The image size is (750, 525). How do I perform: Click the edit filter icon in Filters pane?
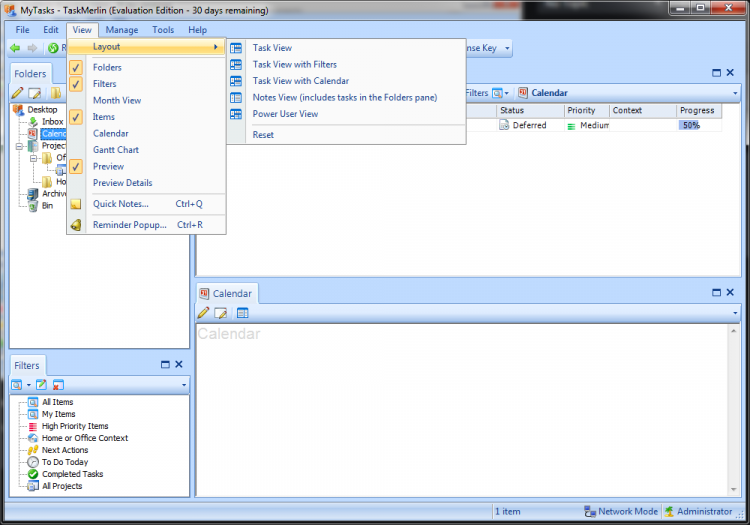point(42,384)
